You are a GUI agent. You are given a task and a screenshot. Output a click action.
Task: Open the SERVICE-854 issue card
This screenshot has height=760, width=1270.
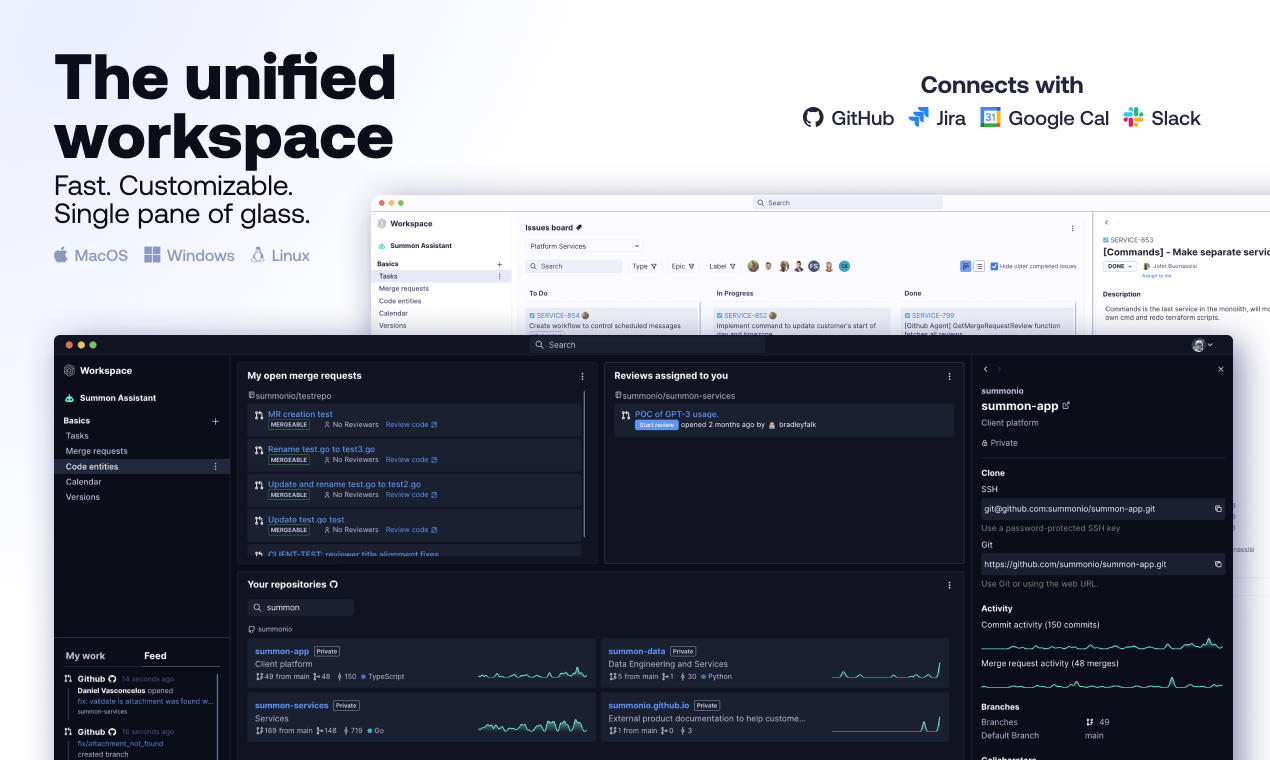(610, 321)
